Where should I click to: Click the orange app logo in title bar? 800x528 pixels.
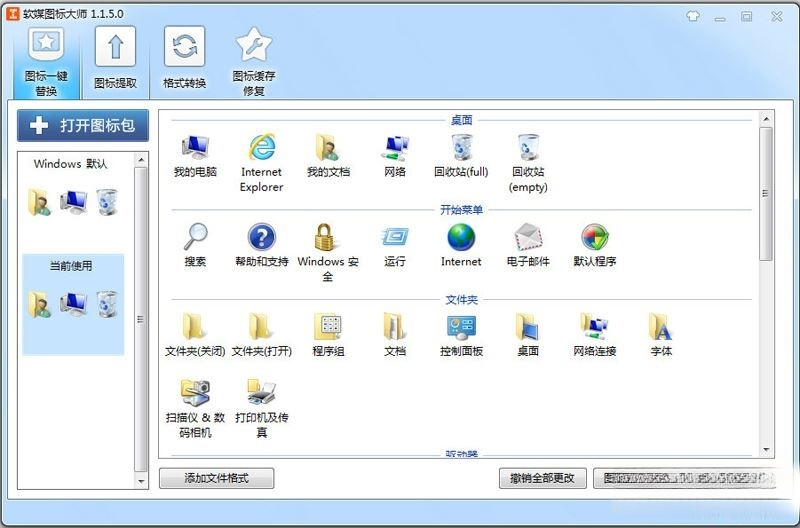pos(12,14)
